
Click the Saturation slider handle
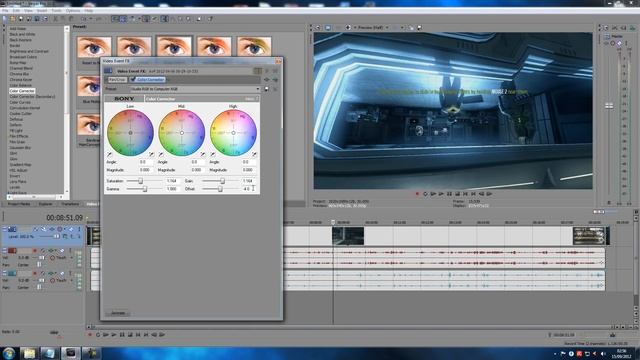click(140, 181)
